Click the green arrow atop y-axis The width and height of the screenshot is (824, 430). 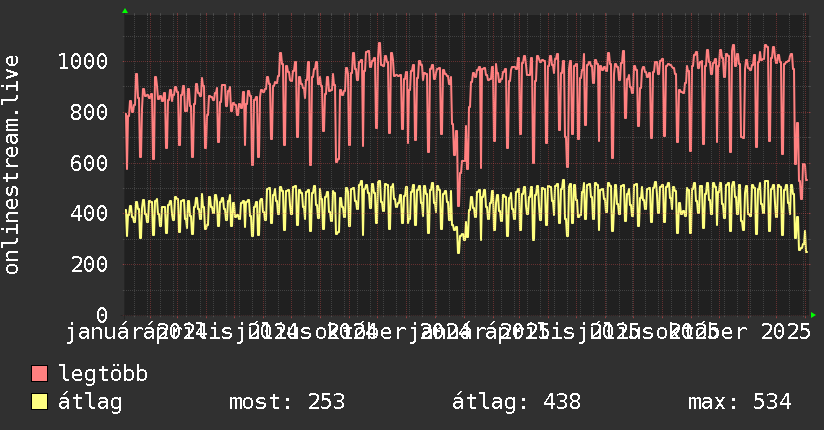click(x=125, y=11)
